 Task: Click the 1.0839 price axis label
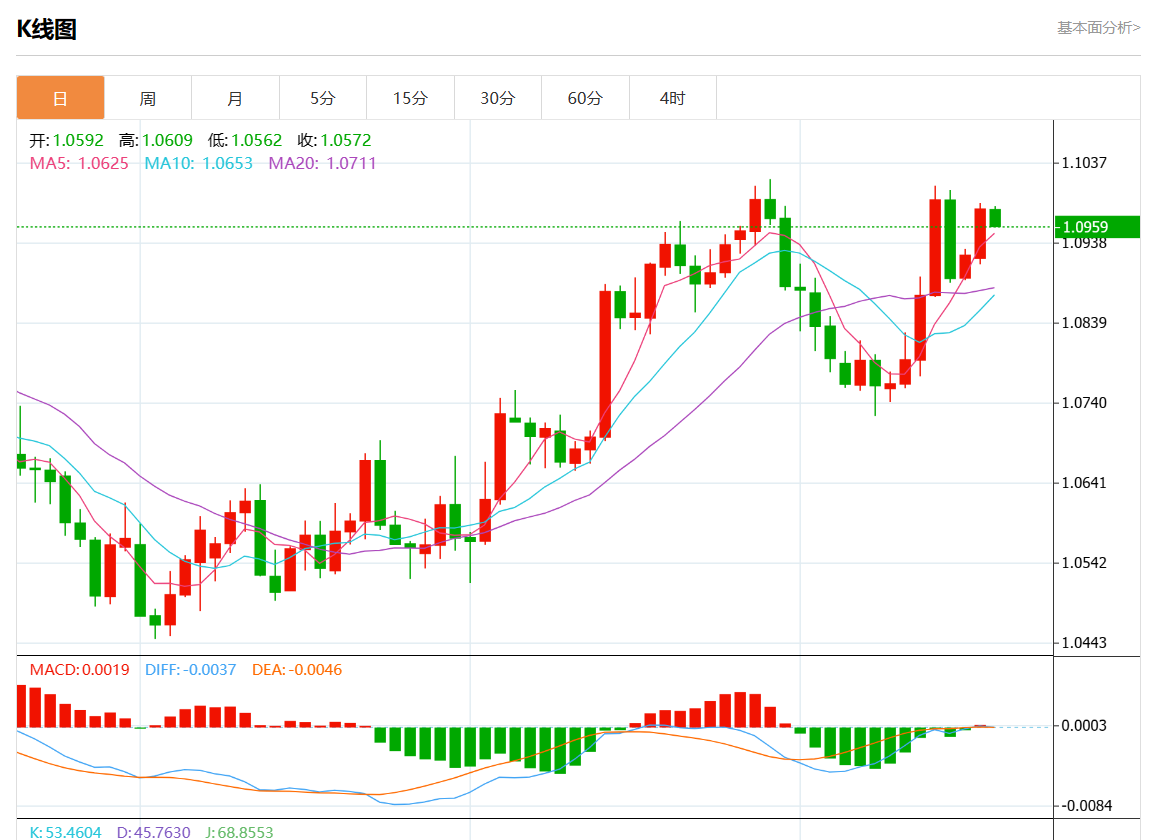click(1084, 323)
